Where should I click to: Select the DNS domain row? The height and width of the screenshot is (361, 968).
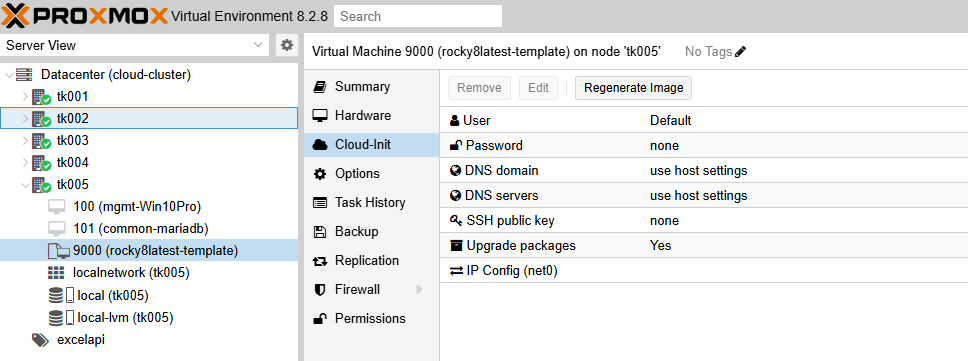pos(704,170)
